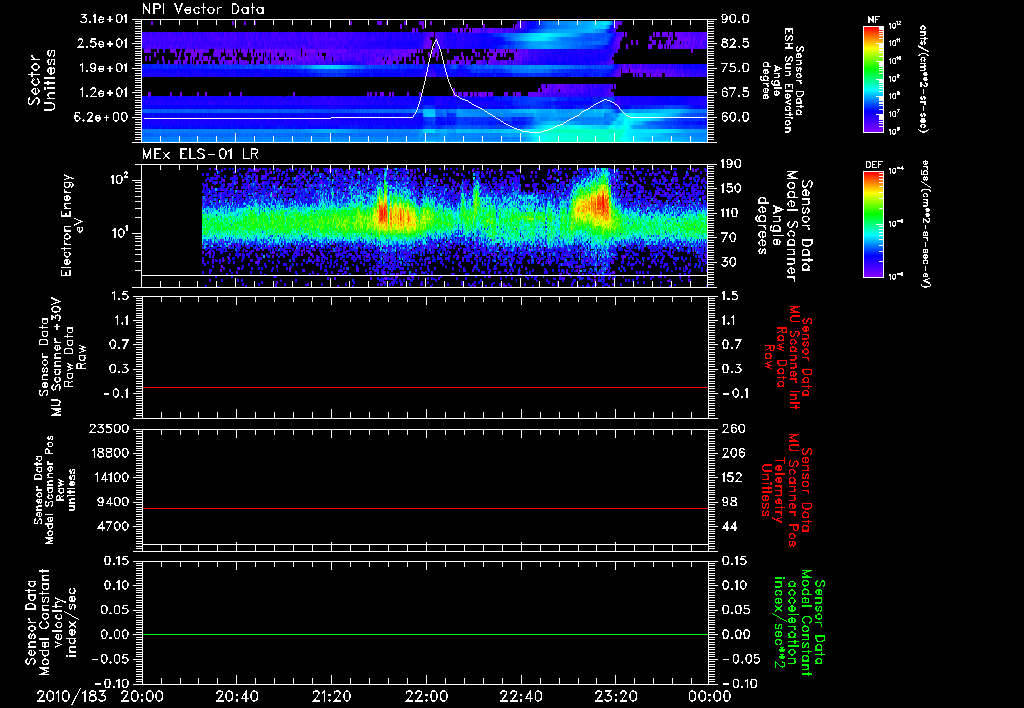
Task: Click the '18800' scanner position tick label
Action: [109, 453]
